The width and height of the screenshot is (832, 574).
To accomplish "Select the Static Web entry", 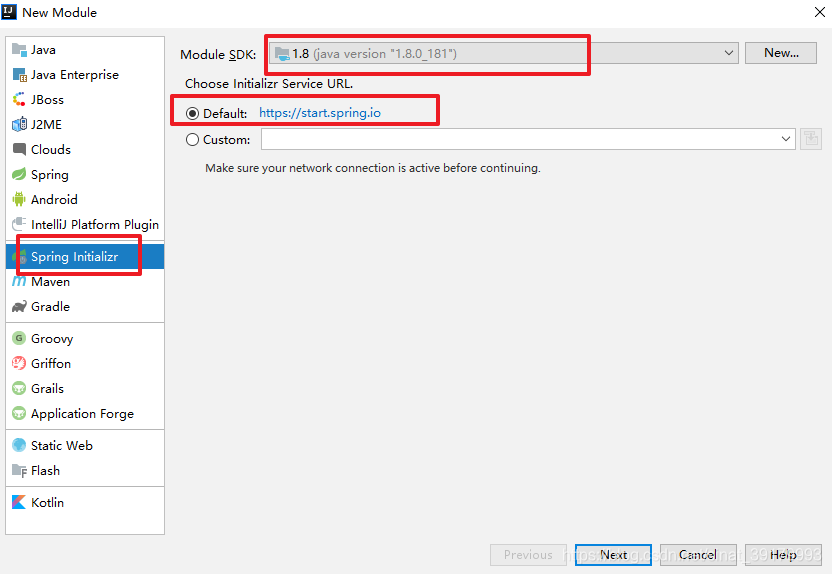I will [85, 445].
